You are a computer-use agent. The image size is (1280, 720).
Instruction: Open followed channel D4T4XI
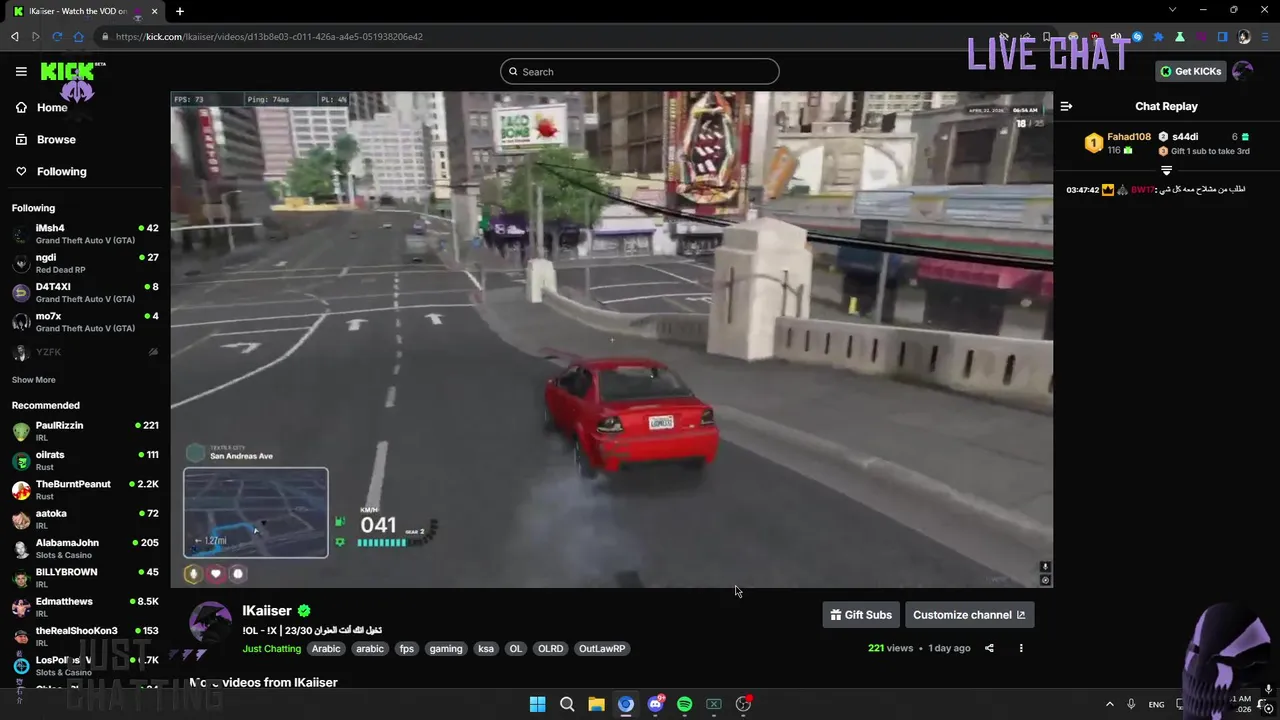[85, 292]
